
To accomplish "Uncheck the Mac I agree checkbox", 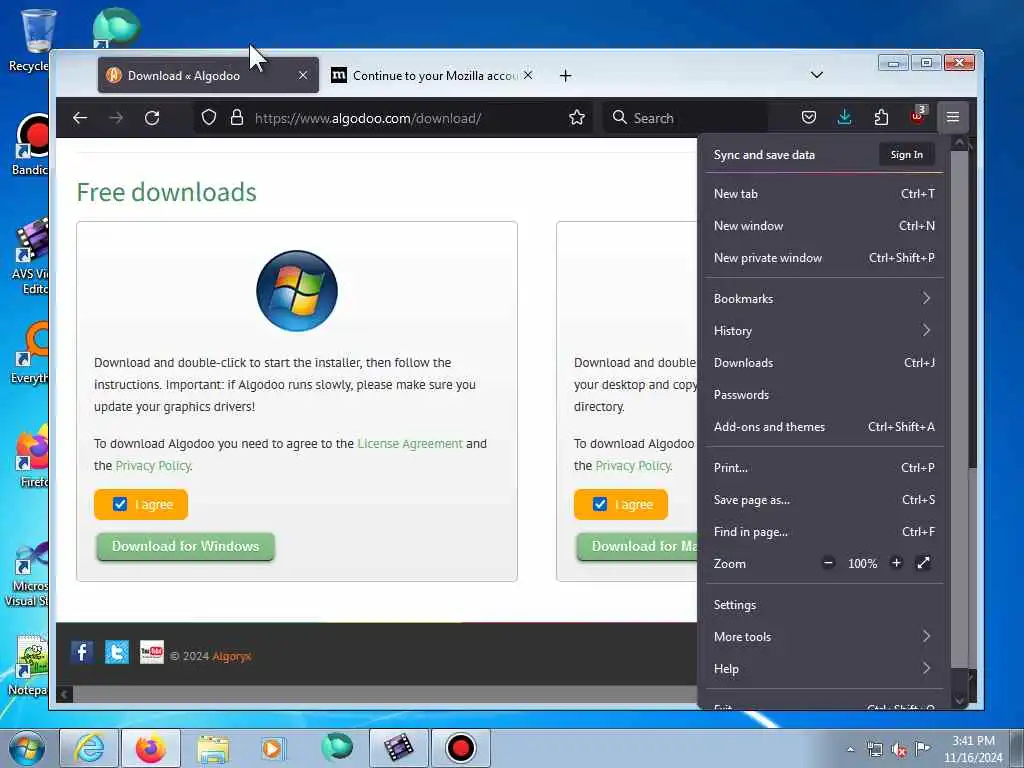I will point(600,504).
